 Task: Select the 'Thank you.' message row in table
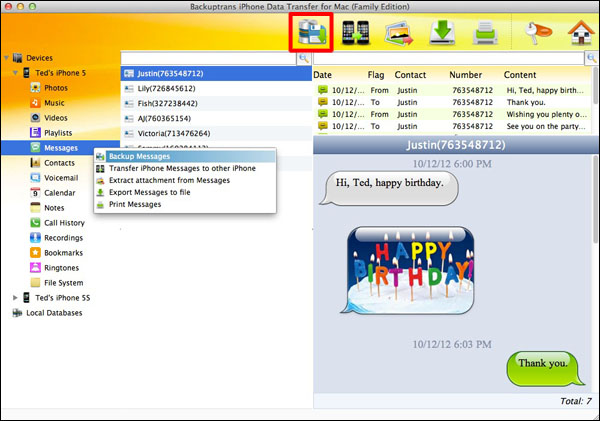coord(453,102)
